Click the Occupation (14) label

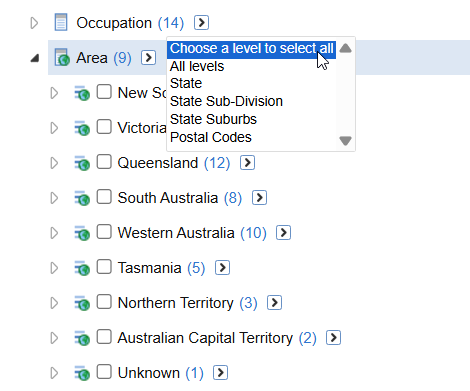pyautogui.click(x=130, y=23)
